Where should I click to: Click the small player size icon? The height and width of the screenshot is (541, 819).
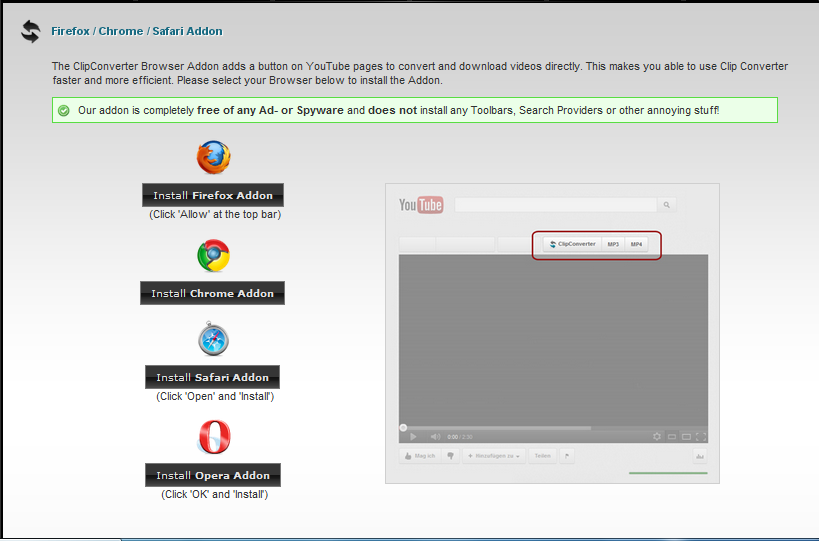click(x=672, y=437)
